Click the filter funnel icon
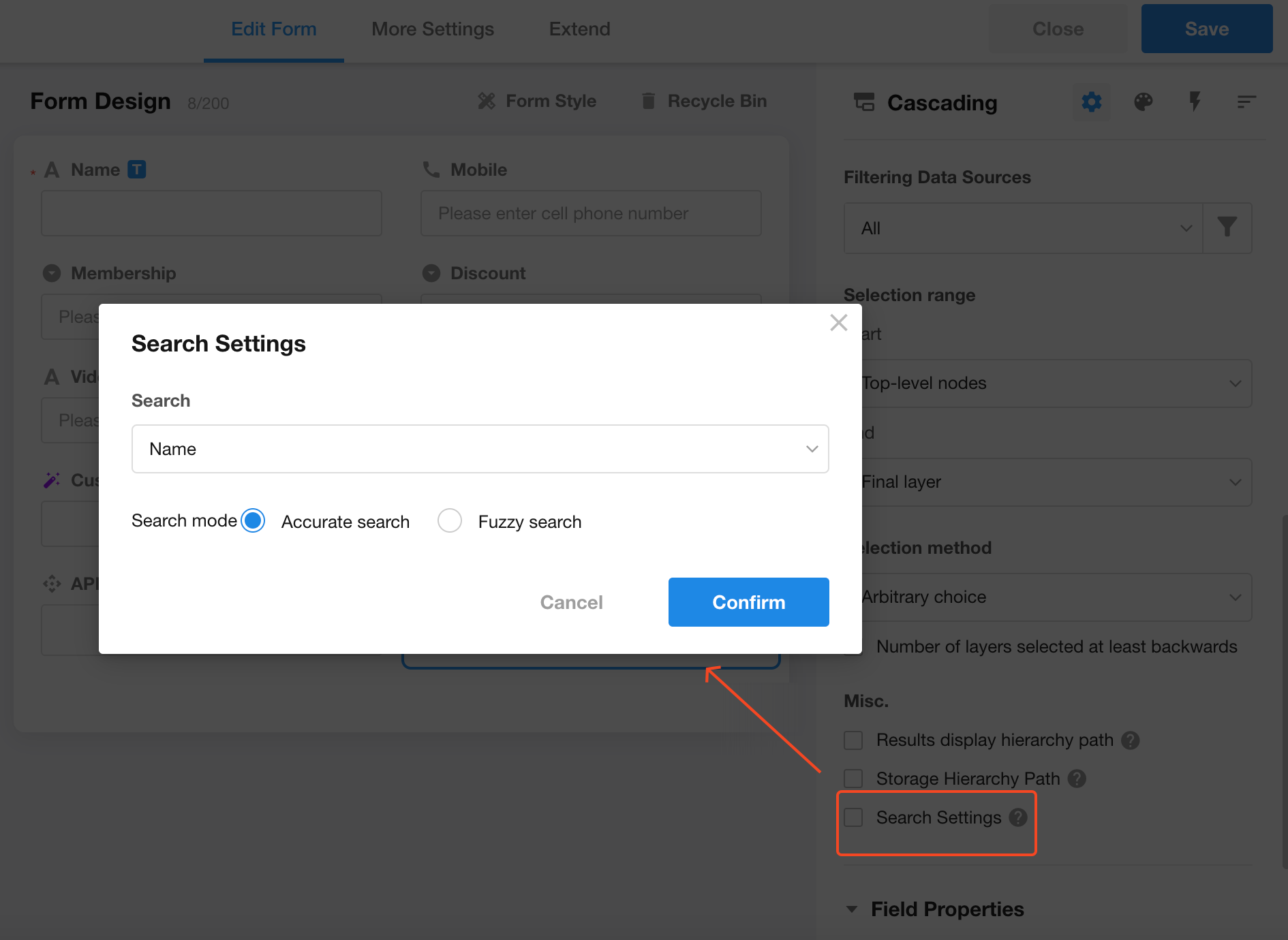 coord(1227,228)
